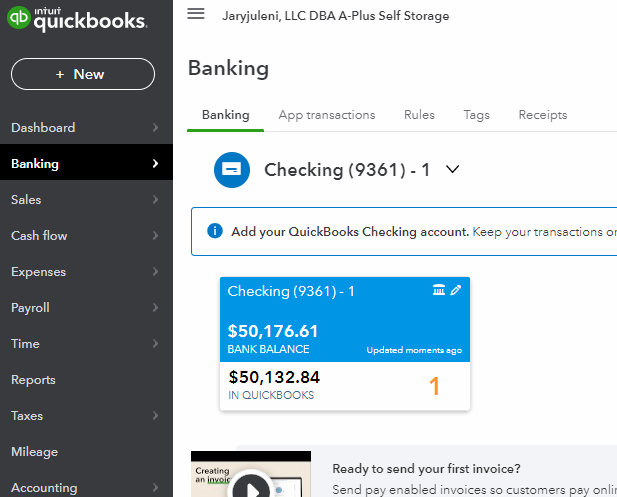Expand the Dashboard sidebar chevron
The width and height of the screenshot is (617, 497).
click(x=155, y=127)
